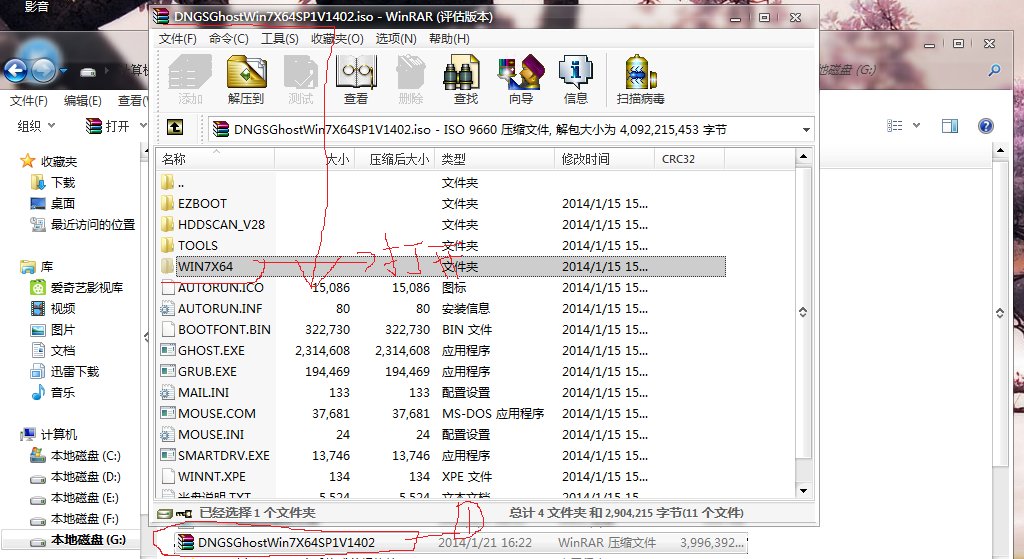Image resolution: width=1024 pixels, height=559 pixels.
Task: Click the Explorer view mode icon
Action: pyautogui.click(x=895, y=125)
